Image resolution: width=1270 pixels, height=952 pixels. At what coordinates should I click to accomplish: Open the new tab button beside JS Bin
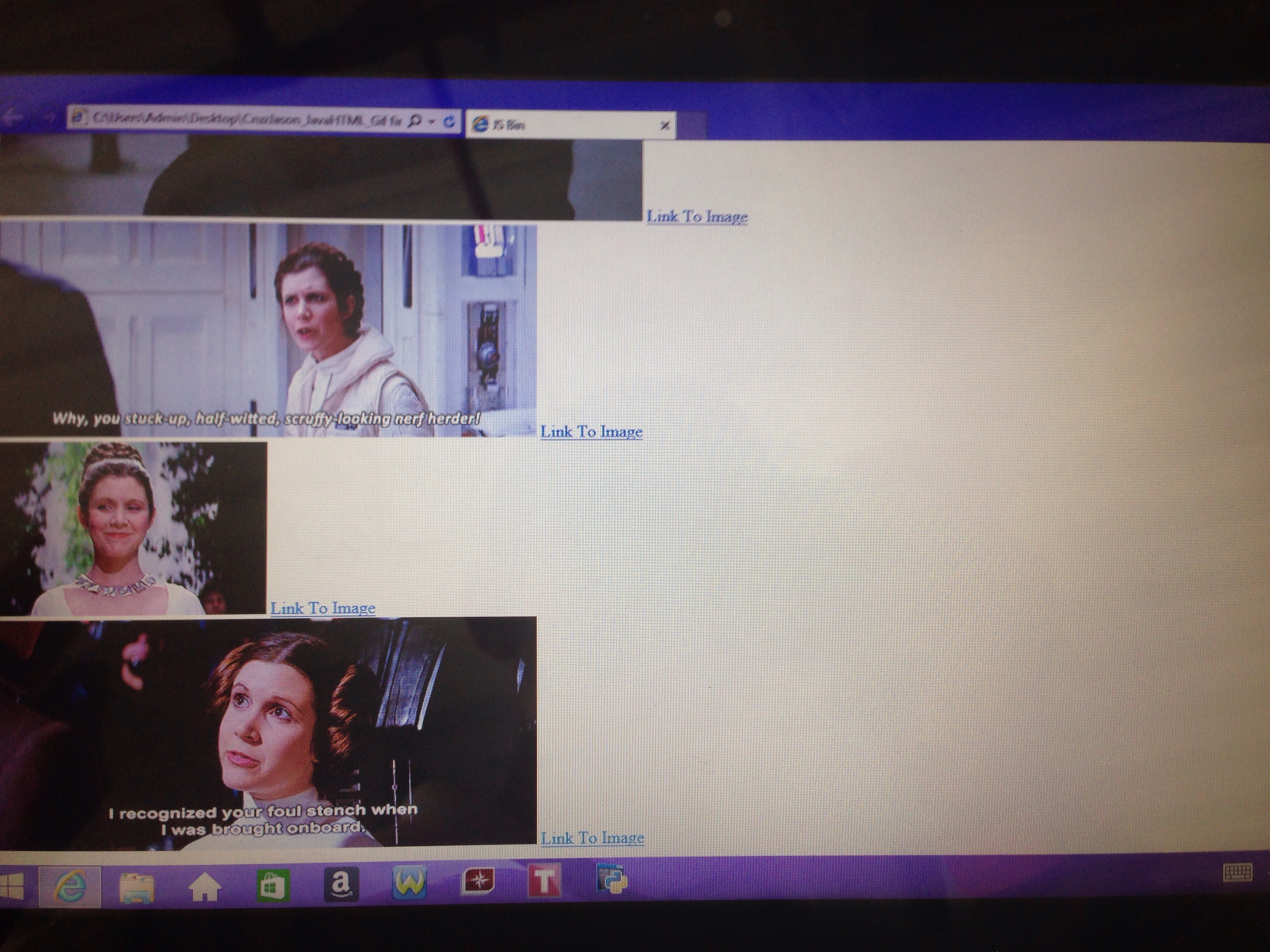tap(692, 125)
